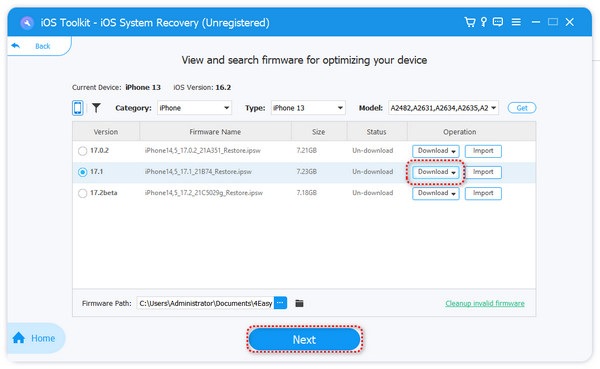Click the key register icon

click(x=484, y=22)
